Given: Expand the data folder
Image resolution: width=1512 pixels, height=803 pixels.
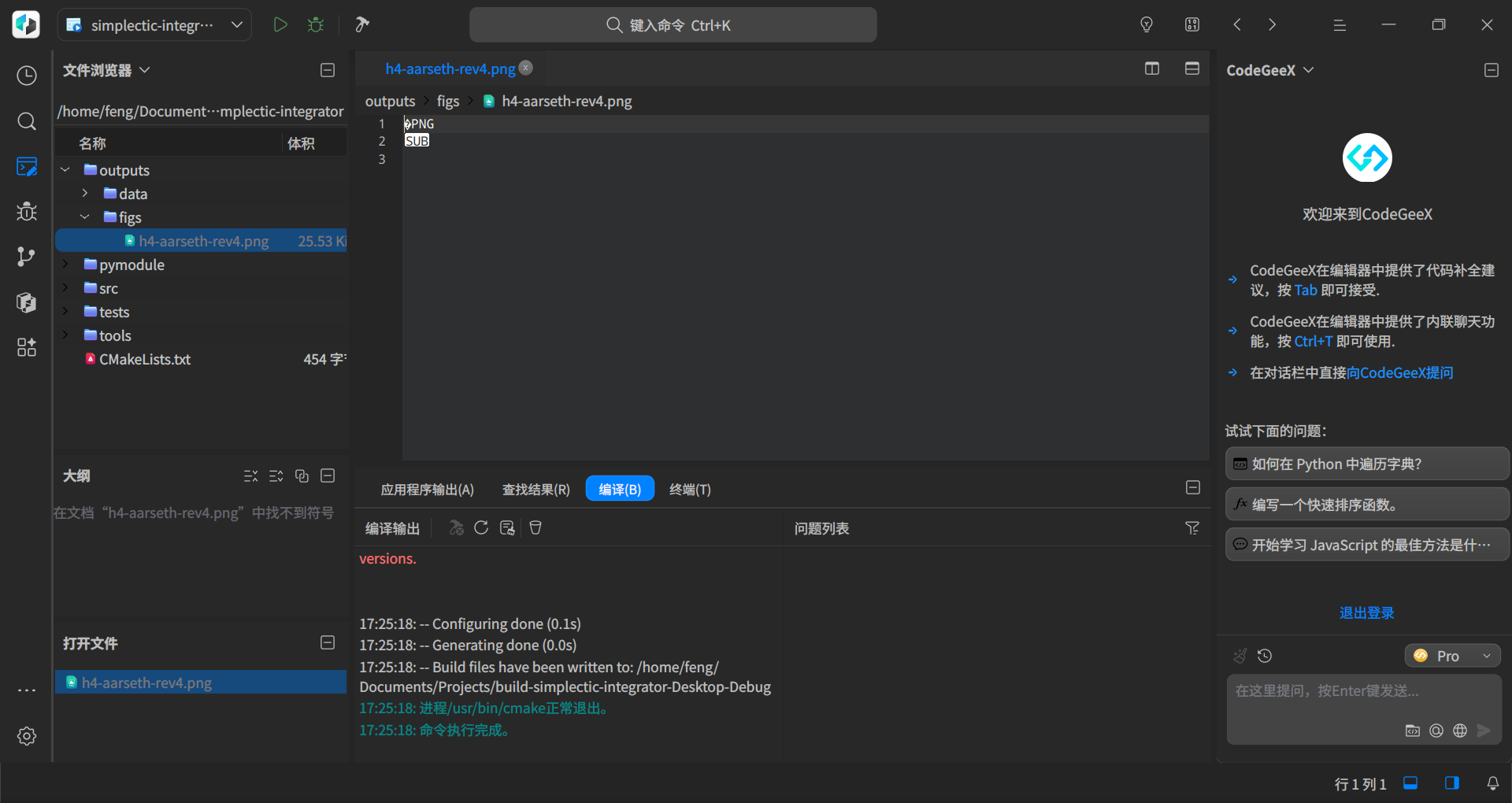Looking at the screenshot, I should pyautogui.click(x=85, y=194).
